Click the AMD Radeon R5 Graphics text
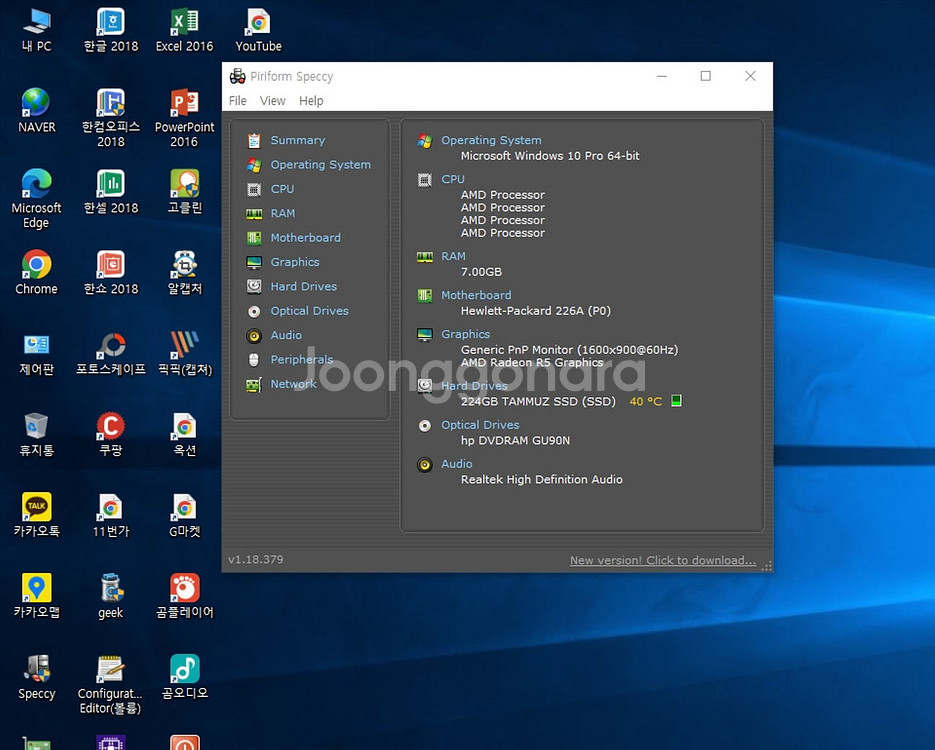The image size is (935, 750). pyautogui.click(x=532, y=362)
